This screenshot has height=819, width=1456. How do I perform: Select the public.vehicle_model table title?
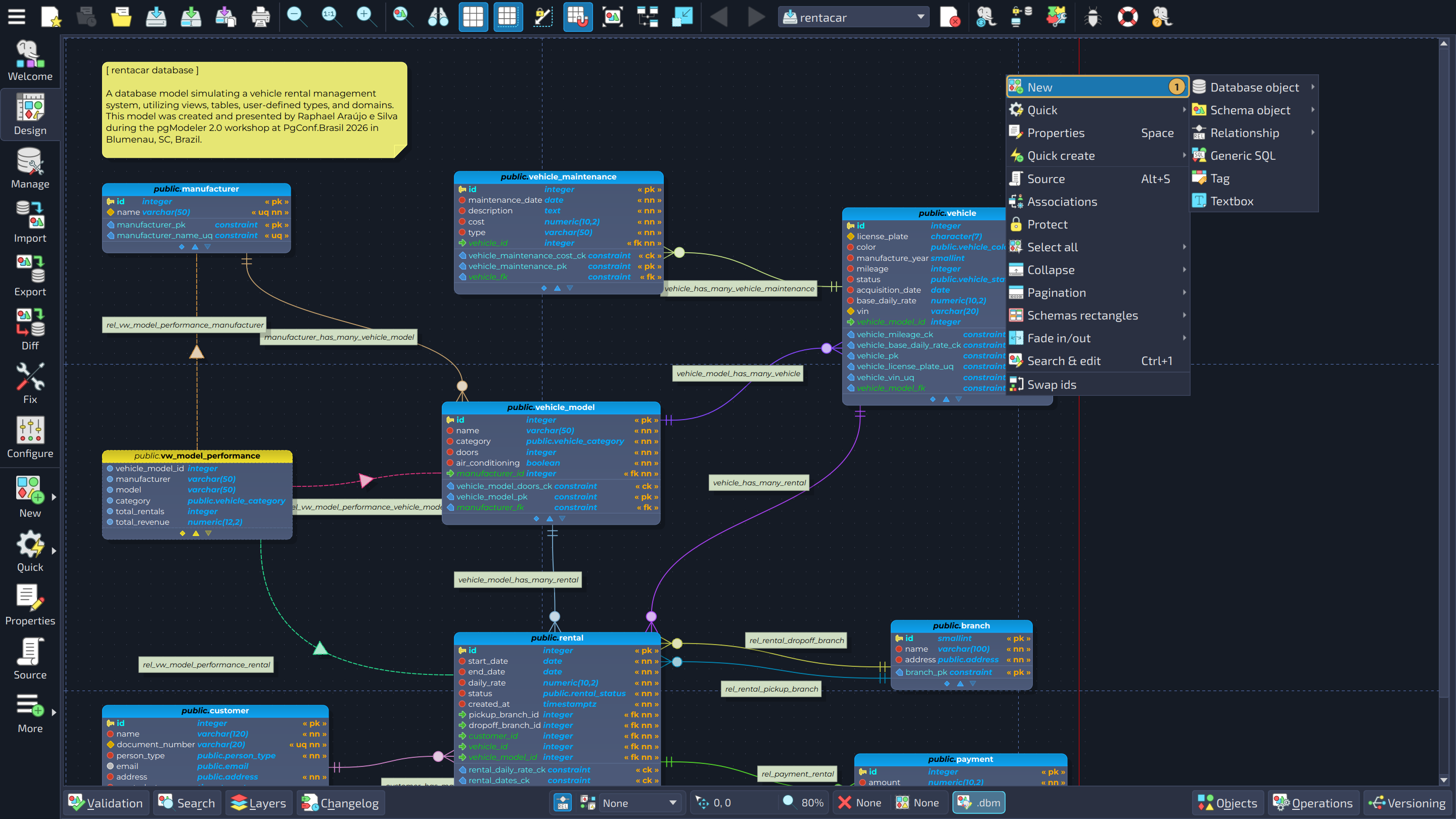(551, 407)
